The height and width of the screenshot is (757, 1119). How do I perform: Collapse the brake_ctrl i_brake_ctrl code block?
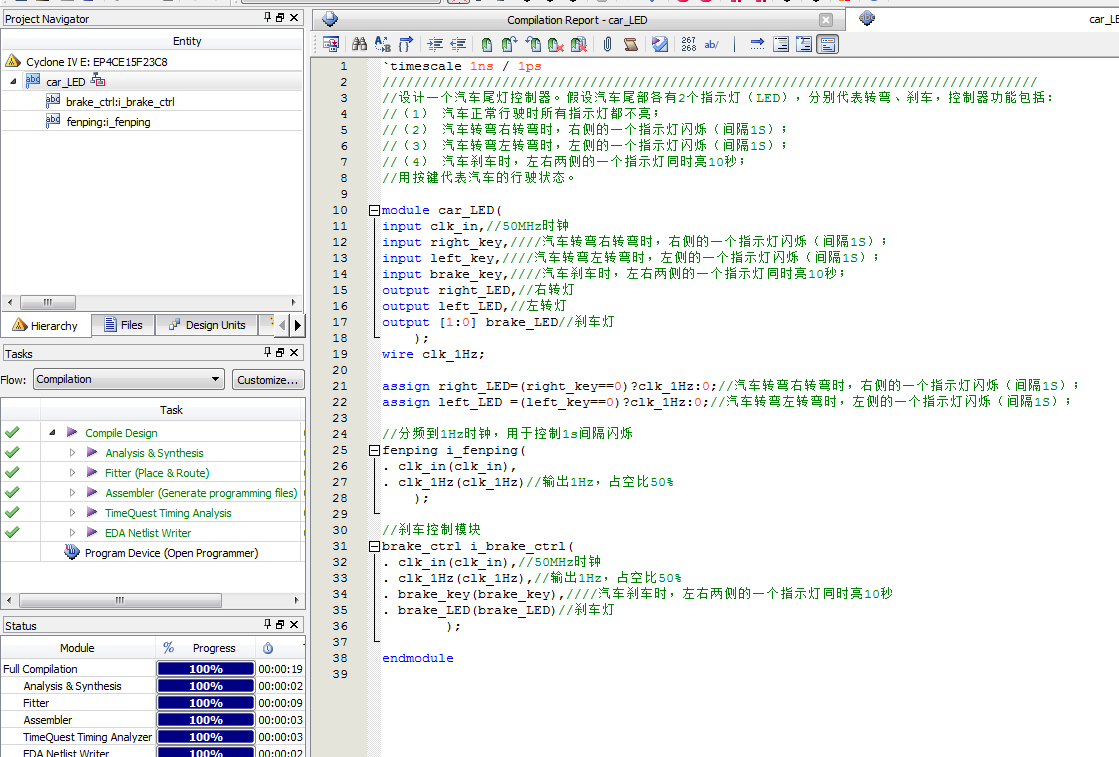click(x=374, y=546)
